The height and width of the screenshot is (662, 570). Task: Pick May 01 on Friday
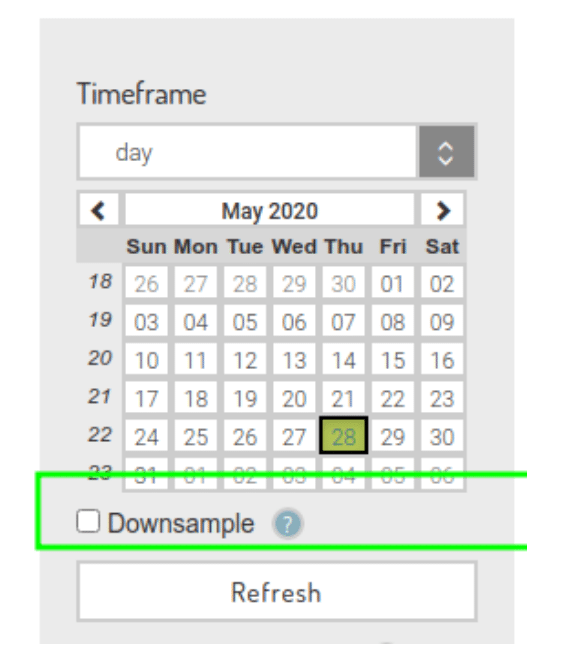point(393,283)
